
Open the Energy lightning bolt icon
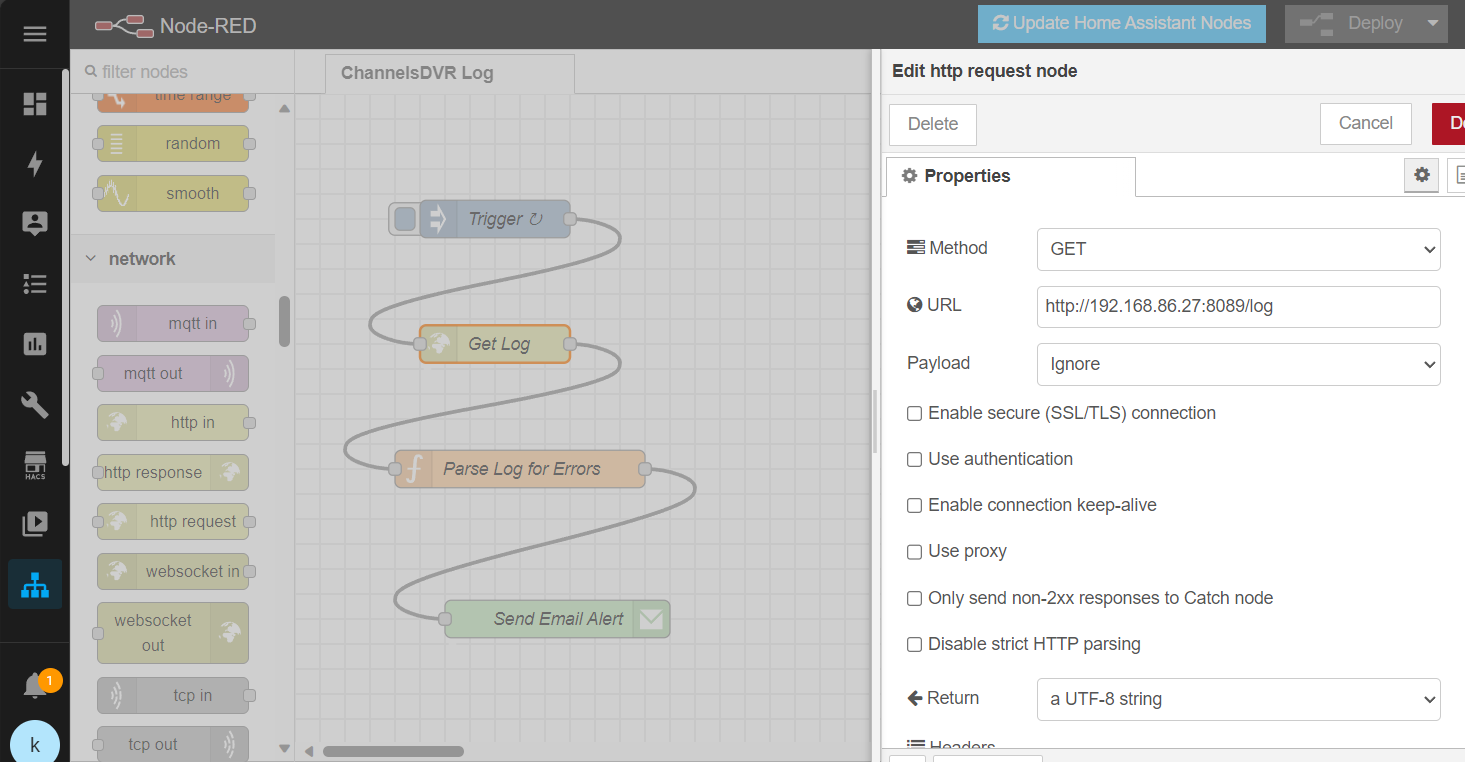point(35,164)
